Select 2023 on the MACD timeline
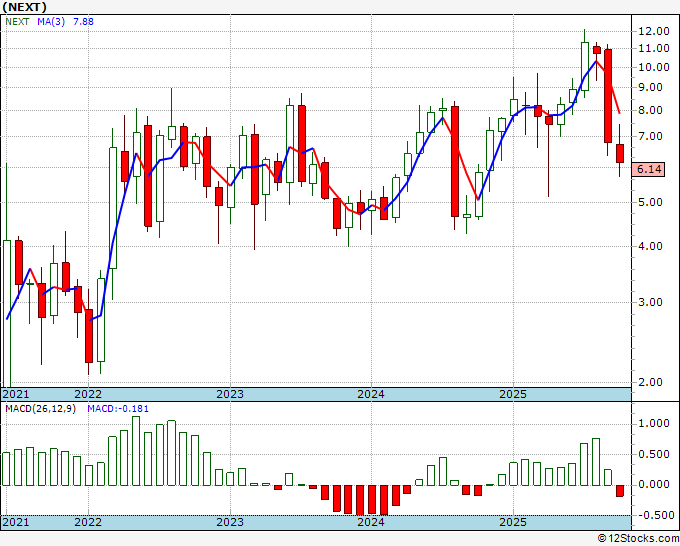This screenshot has height=546, width=680. [x=230, y=522]
